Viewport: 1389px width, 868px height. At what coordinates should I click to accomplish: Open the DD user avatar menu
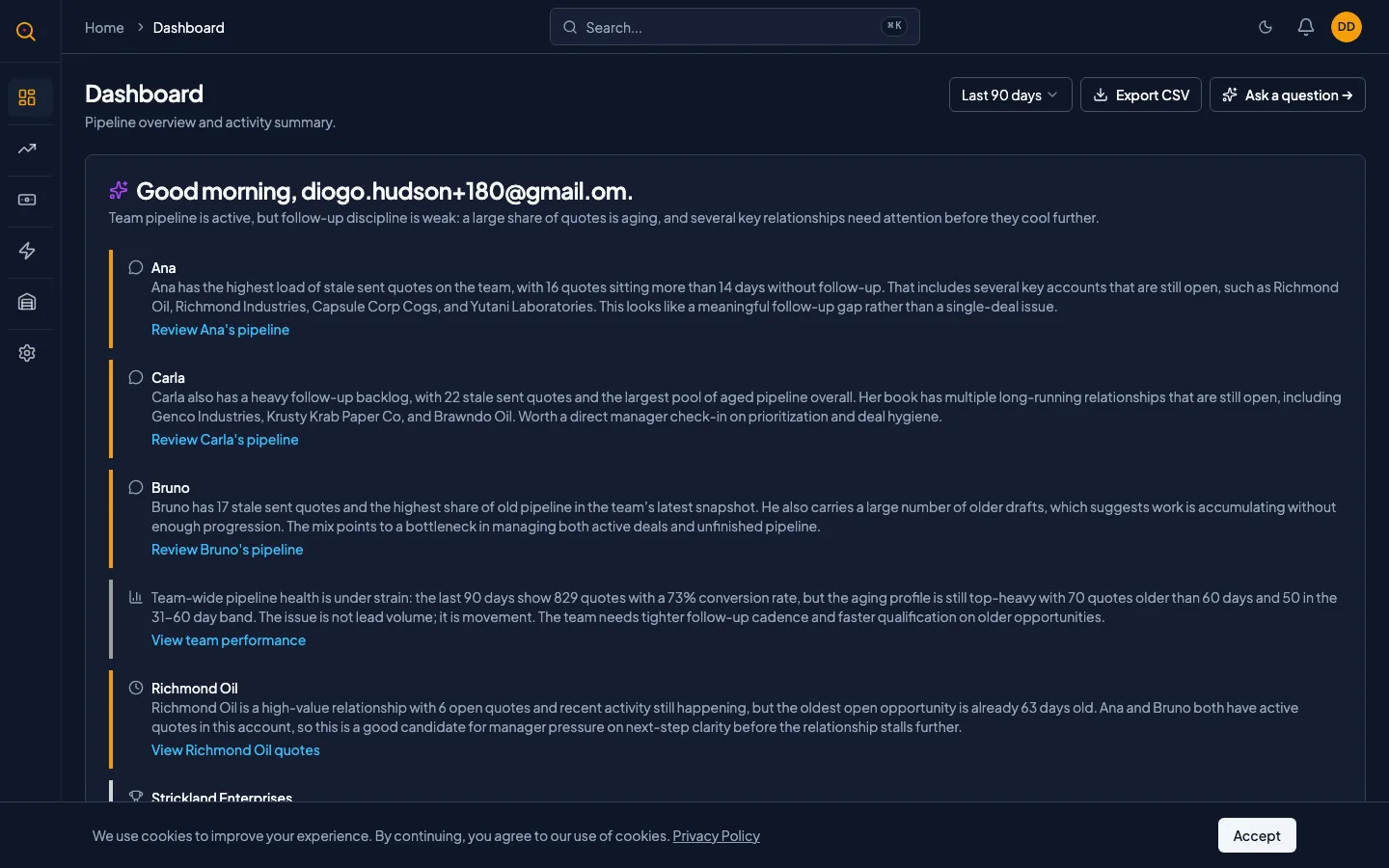tap(1347, 27)
